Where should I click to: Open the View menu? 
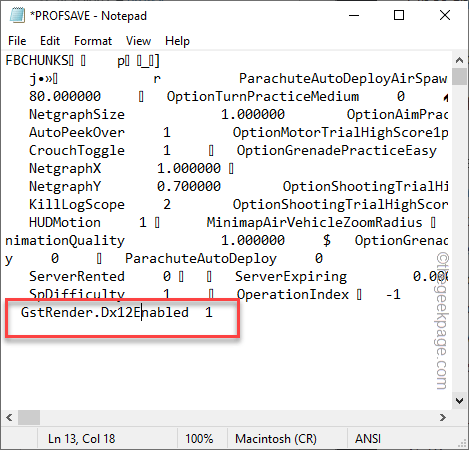pos(138,41)
